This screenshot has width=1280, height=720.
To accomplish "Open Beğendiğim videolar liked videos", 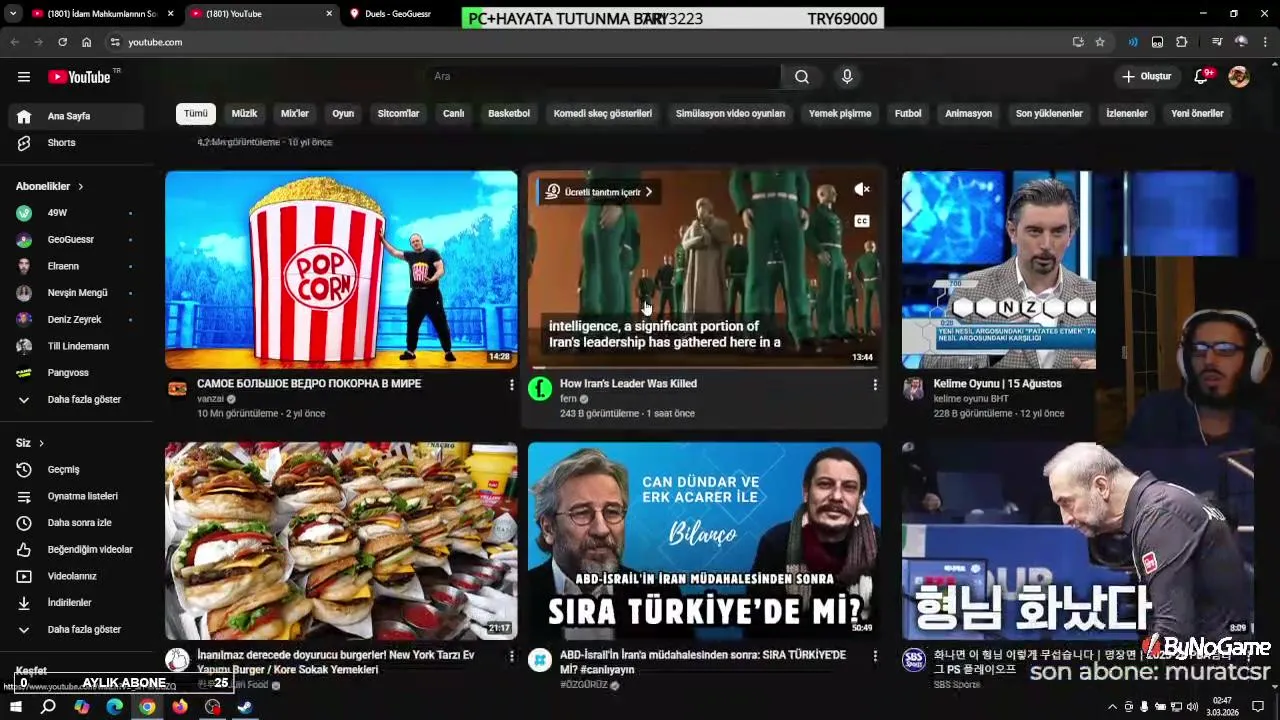I will pos(78,550).
